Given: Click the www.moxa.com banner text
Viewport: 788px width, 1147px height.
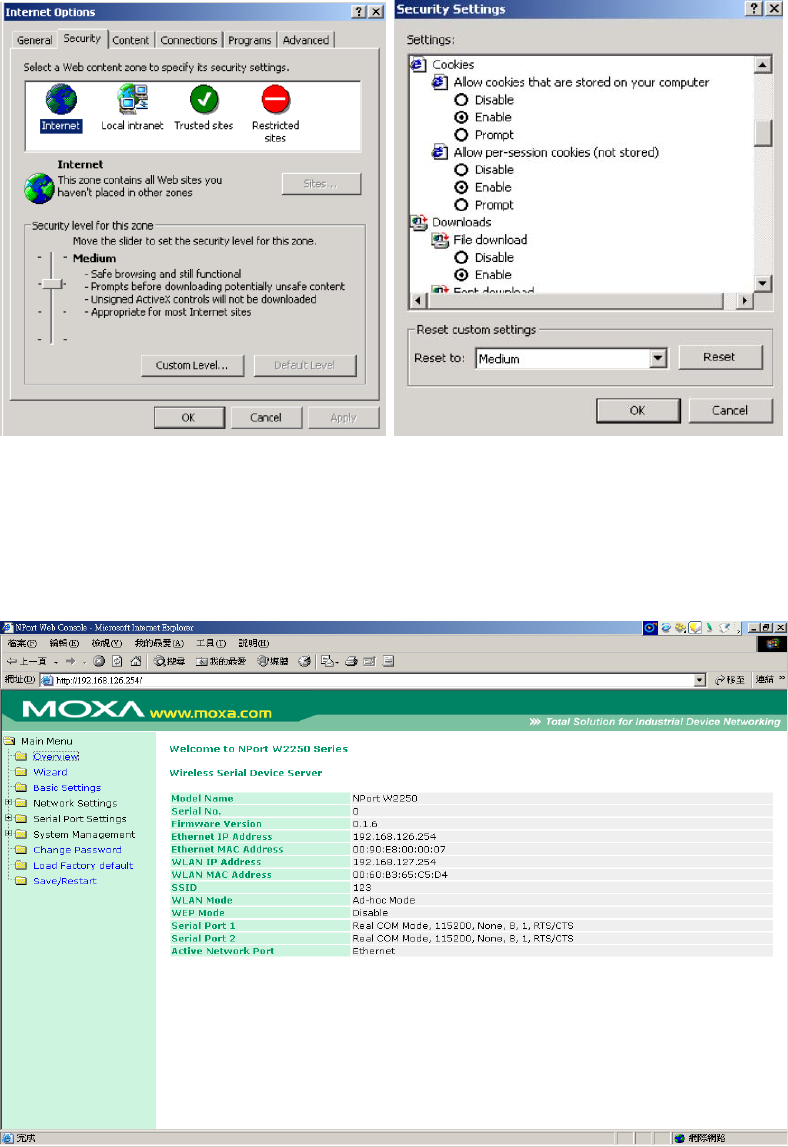Looking at the screenshot, I should click(x=211, y=713).
